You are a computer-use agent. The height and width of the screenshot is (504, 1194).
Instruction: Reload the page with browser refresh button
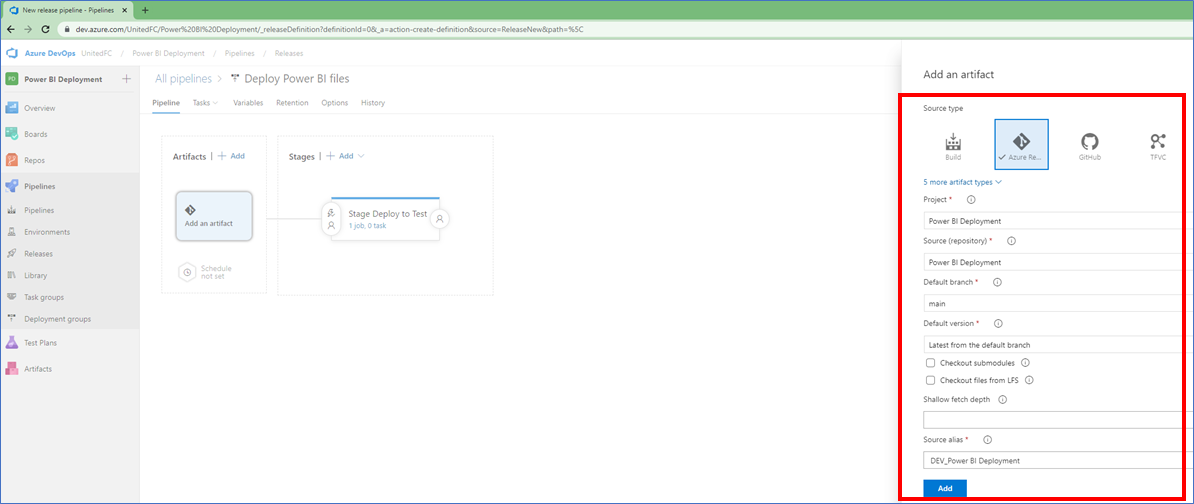[x=45, y=29]
